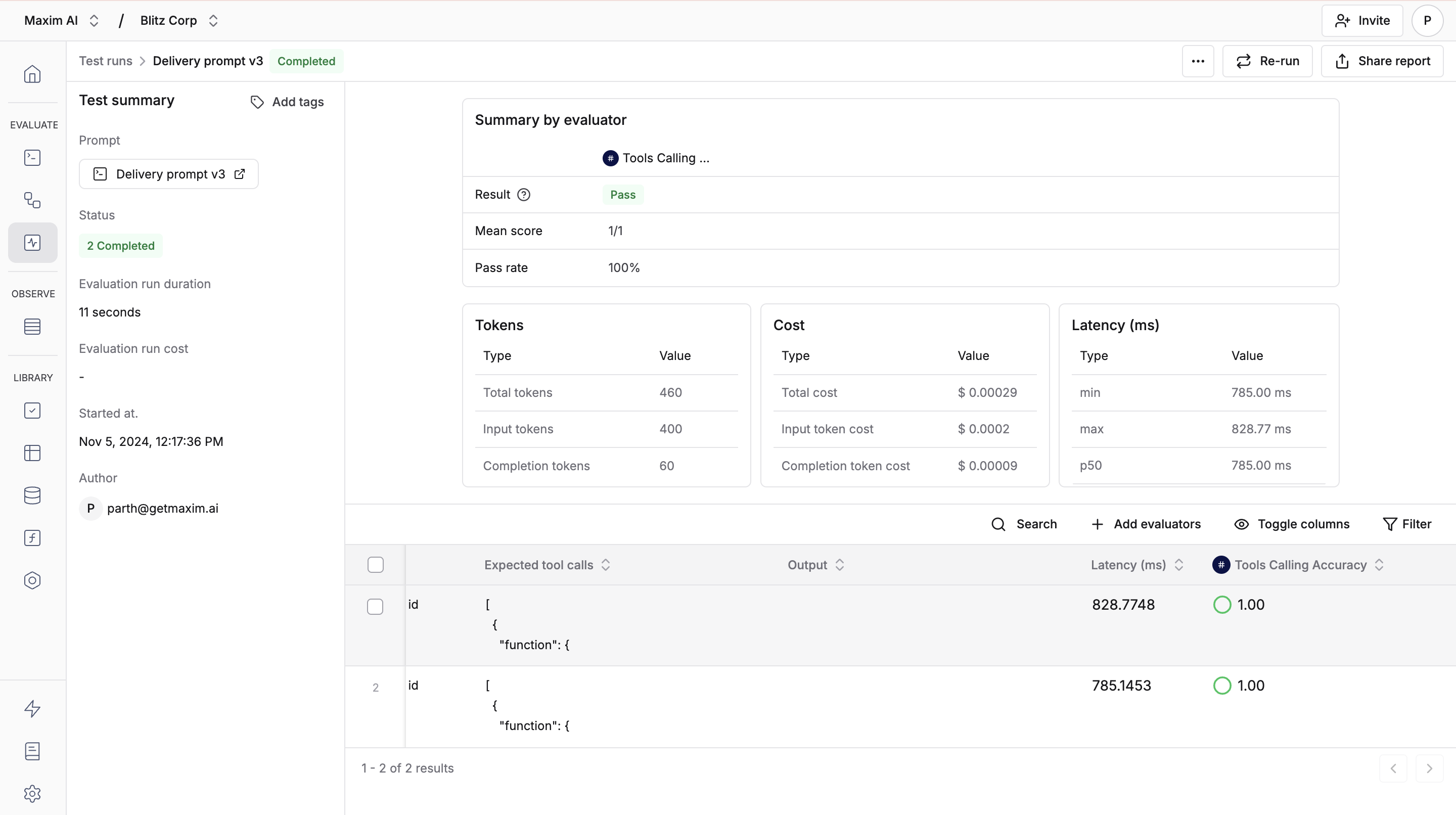Click Completion tokens value 60
Image resolution: width=1456 pixels, height=815 pixels.
coord(666,466)
